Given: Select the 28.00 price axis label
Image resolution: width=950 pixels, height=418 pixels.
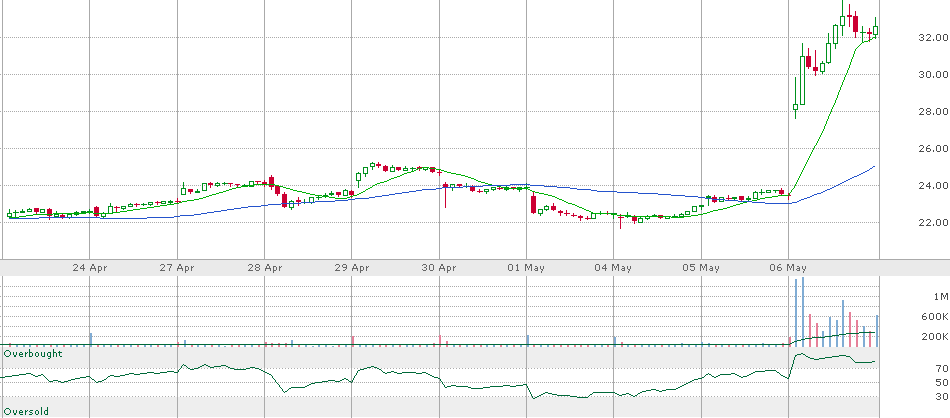Looking at the screenshot, I should (x=933, y=111).
